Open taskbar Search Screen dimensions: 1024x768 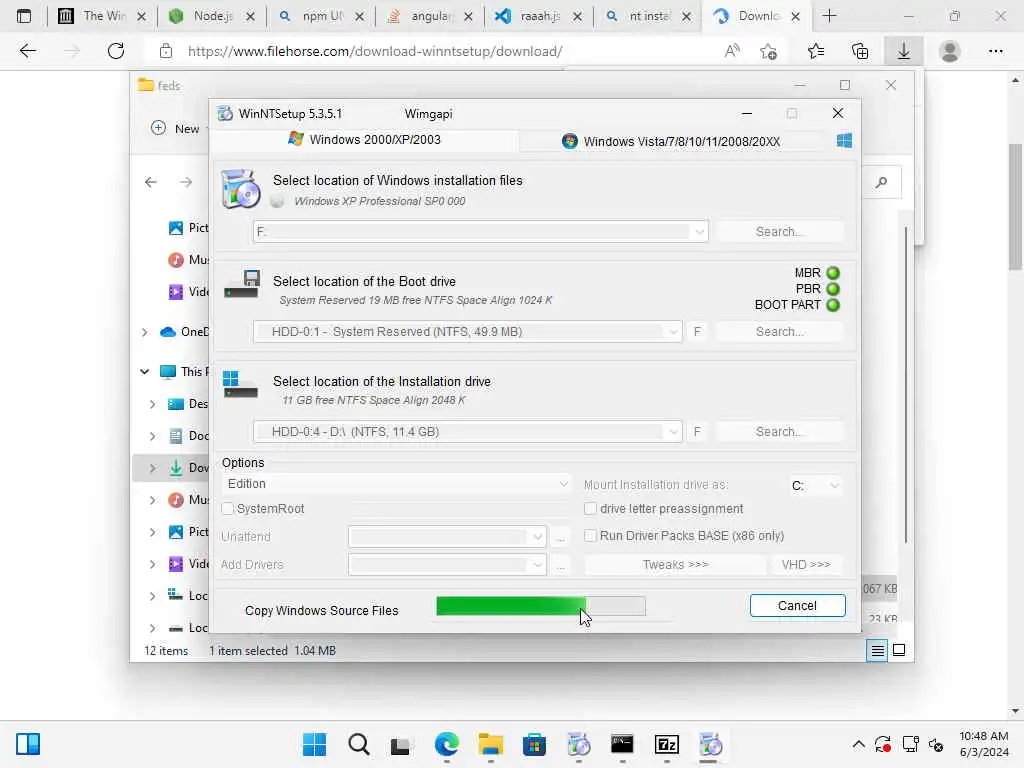[x=359, y=744]
